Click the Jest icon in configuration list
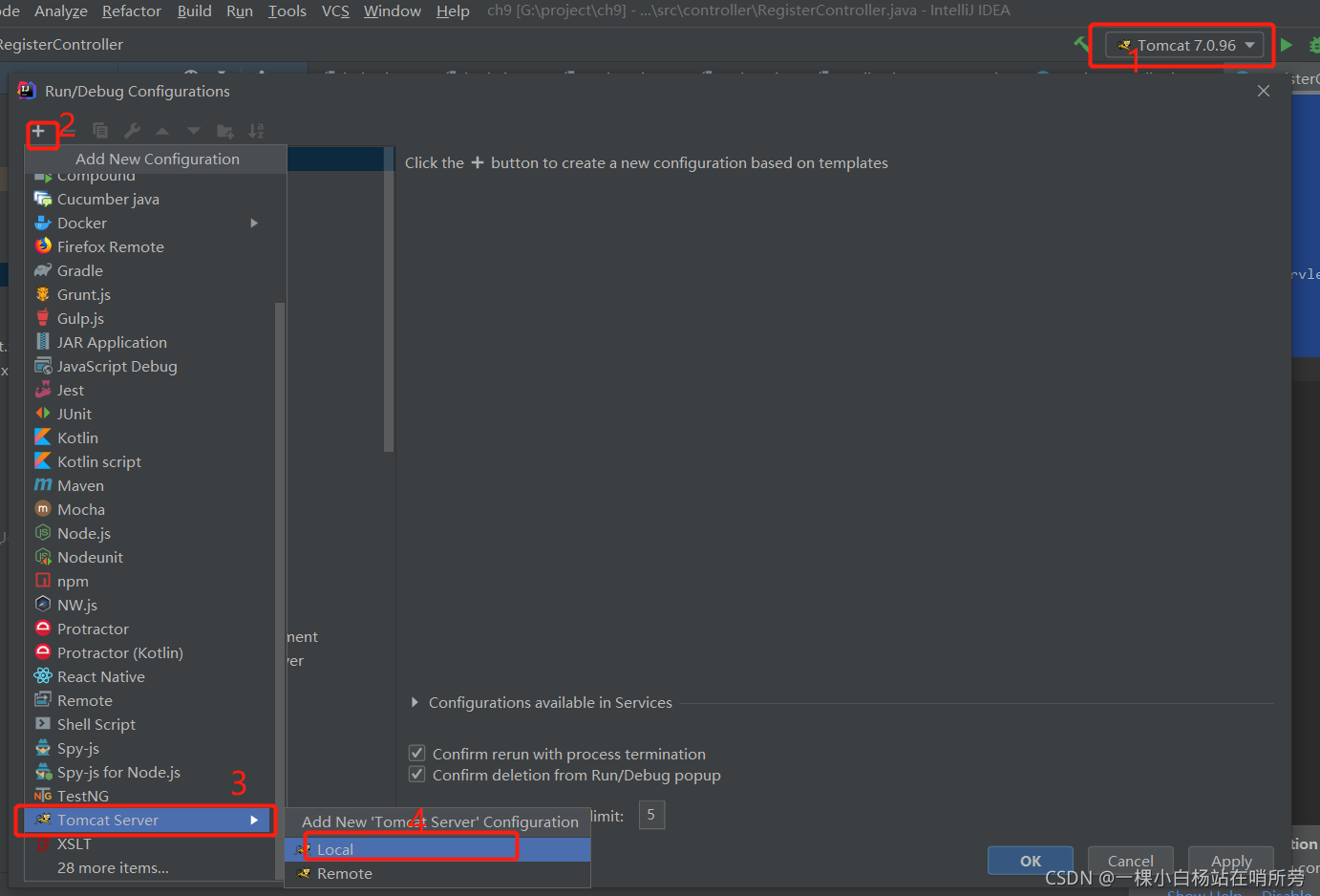This screenshot has height=896, width=1320. [x=43, y=390]
